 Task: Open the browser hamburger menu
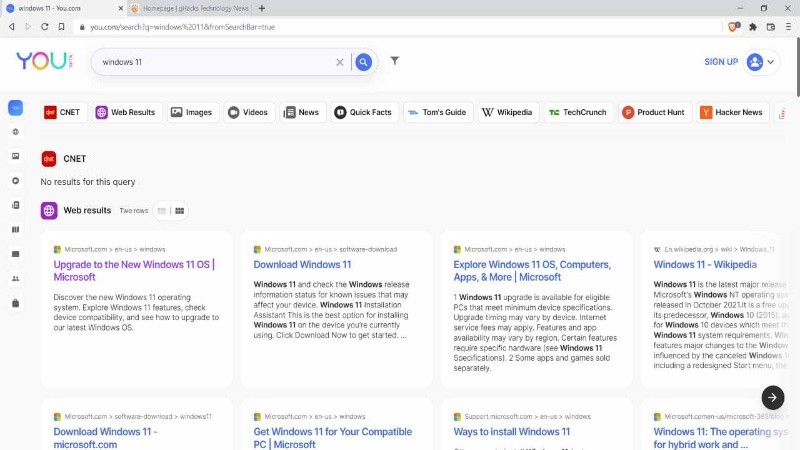pyautogui.click(x=787, y=27)
